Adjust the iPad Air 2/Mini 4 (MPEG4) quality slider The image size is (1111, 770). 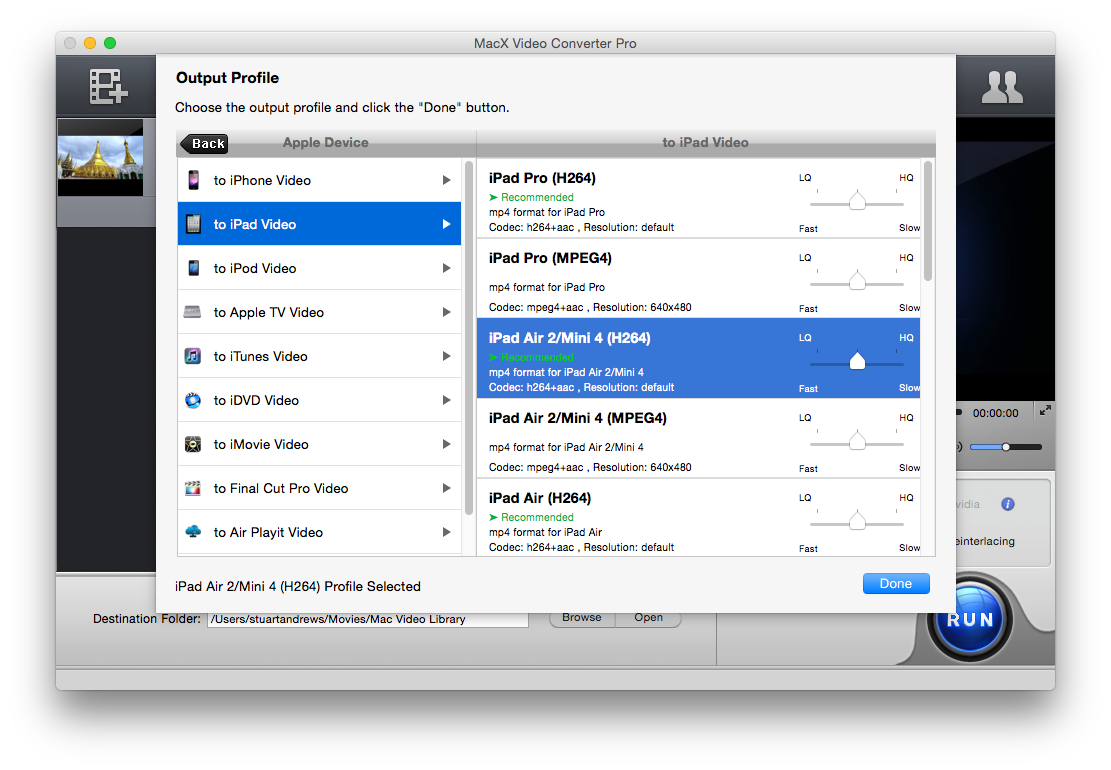click(x=857, y=441)
